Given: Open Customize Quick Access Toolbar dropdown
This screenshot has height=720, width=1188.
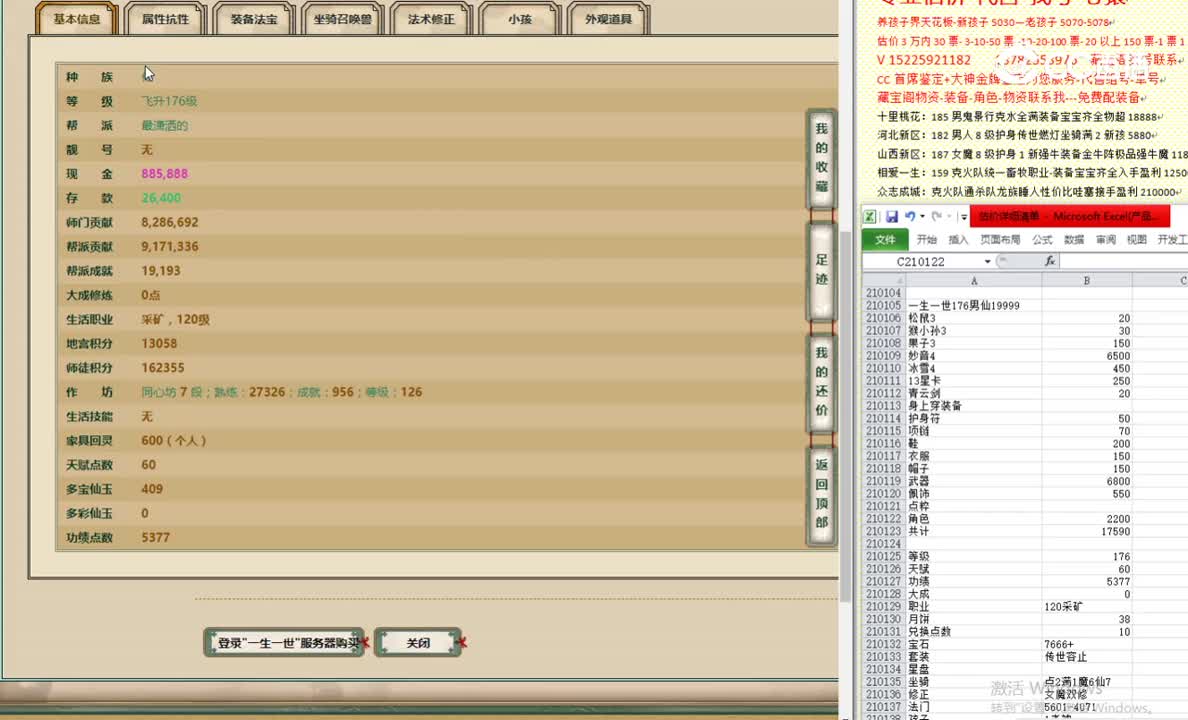Looking at the screenshot, I should [963, 217].
